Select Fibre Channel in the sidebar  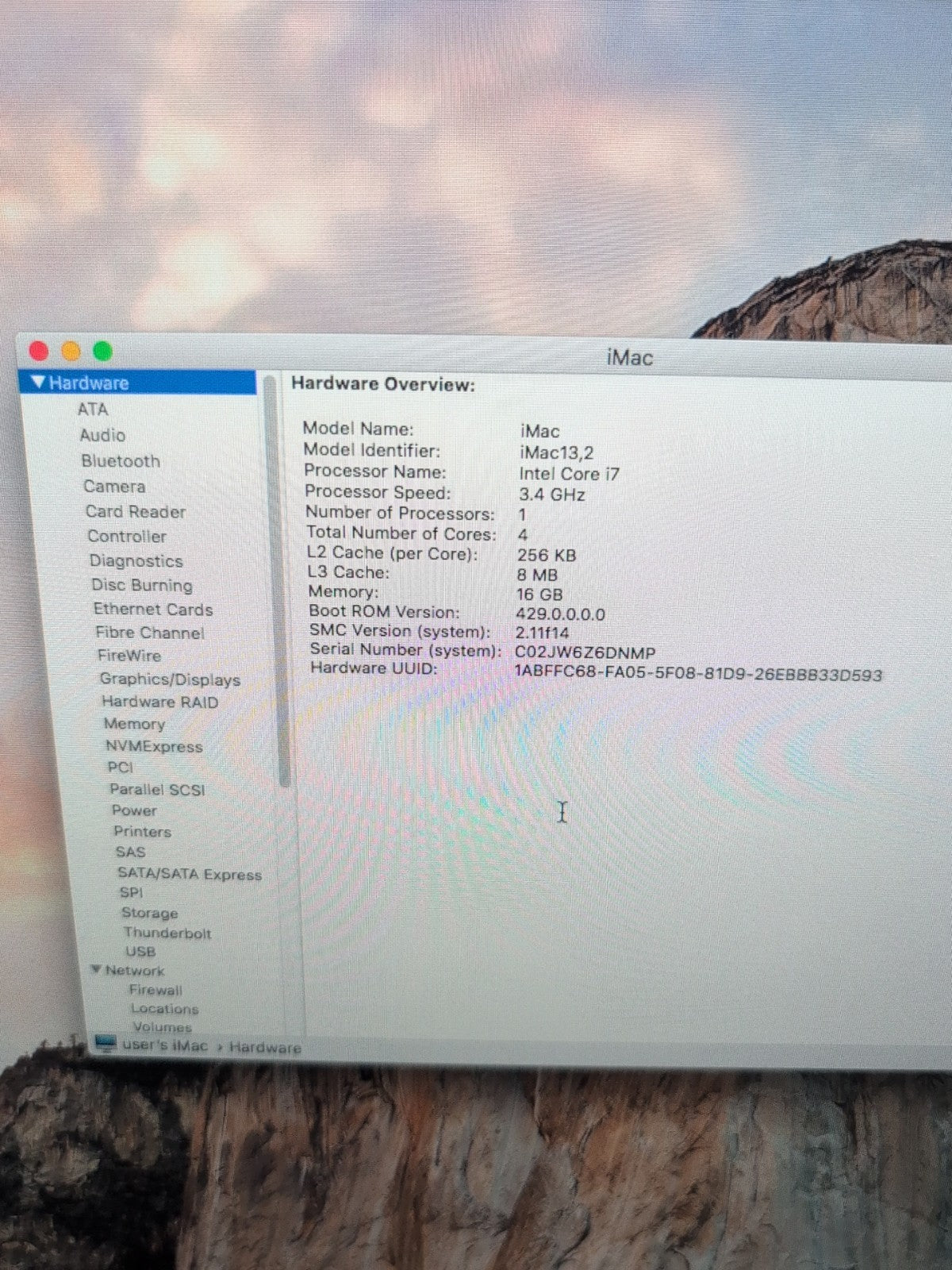(x=150, y=633)
